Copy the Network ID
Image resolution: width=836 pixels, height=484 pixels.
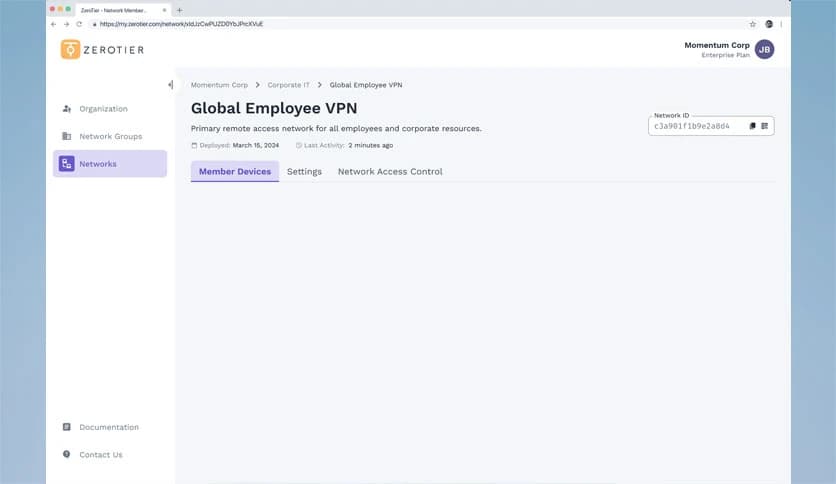tap(752, 126)
